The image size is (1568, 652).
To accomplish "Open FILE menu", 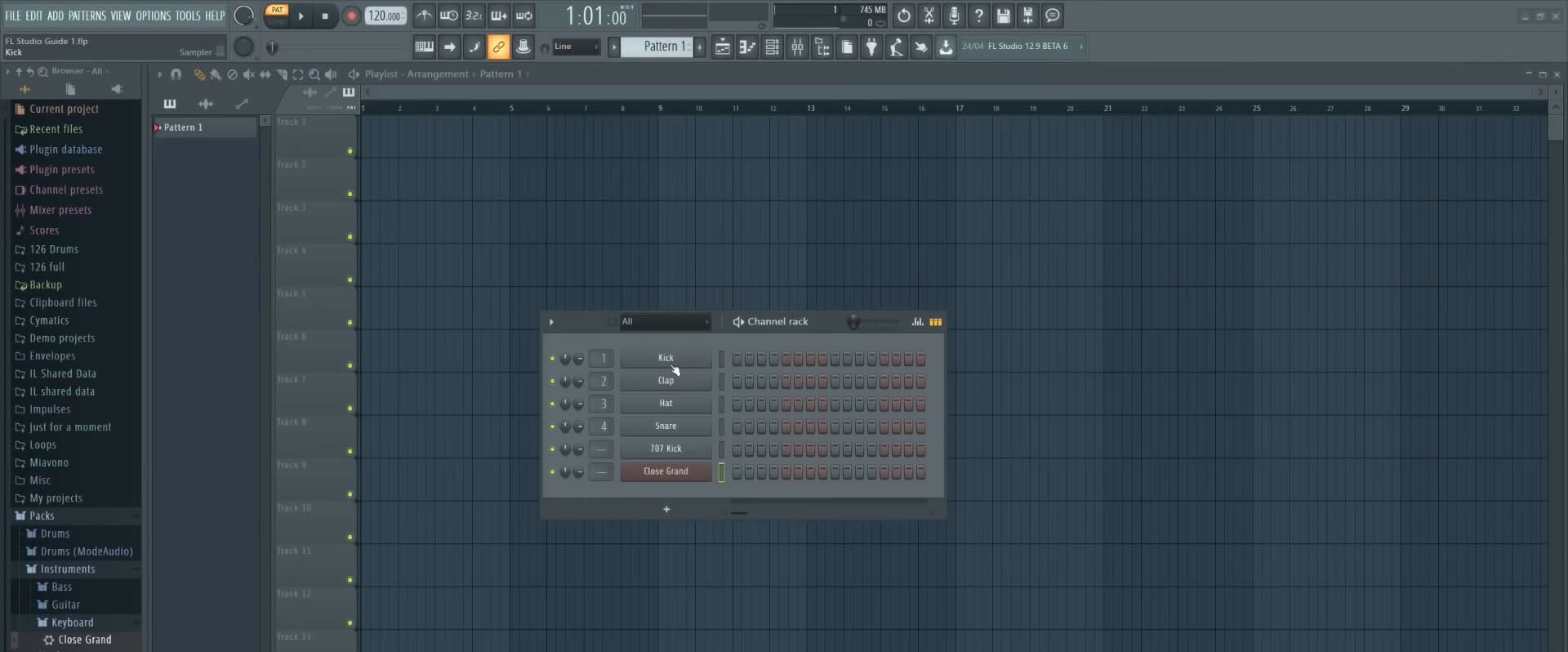I will [x=12, y=16].
